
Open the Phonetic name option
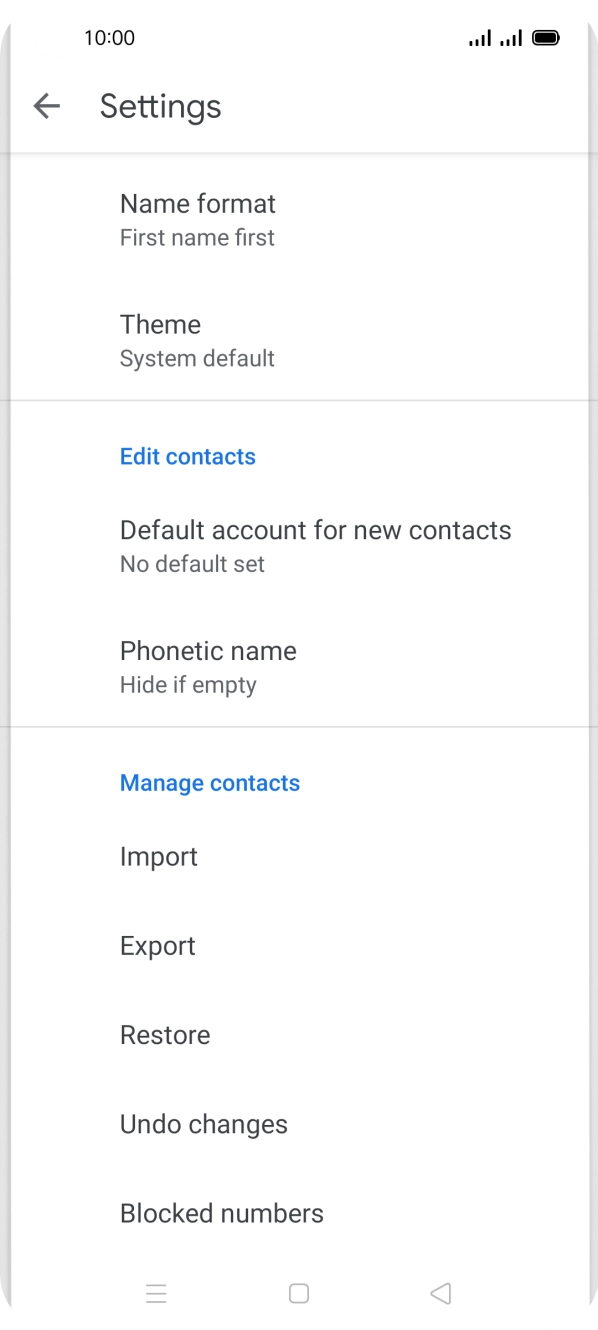pyautogui.click(x=299, y=667)
